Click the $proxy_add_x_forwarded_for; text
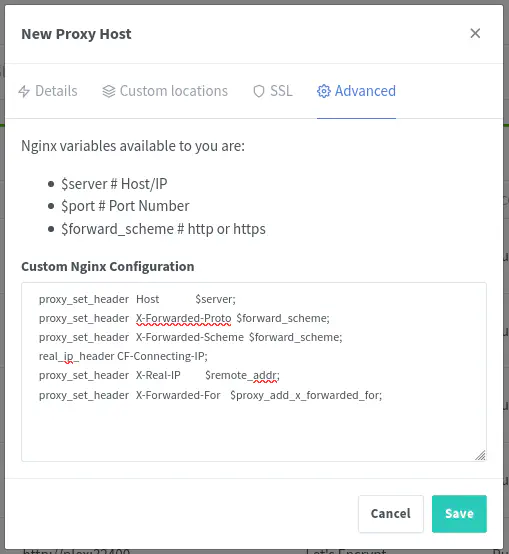Image resolution: width=509 pixels, height=554 pixels. coord(306,395)
